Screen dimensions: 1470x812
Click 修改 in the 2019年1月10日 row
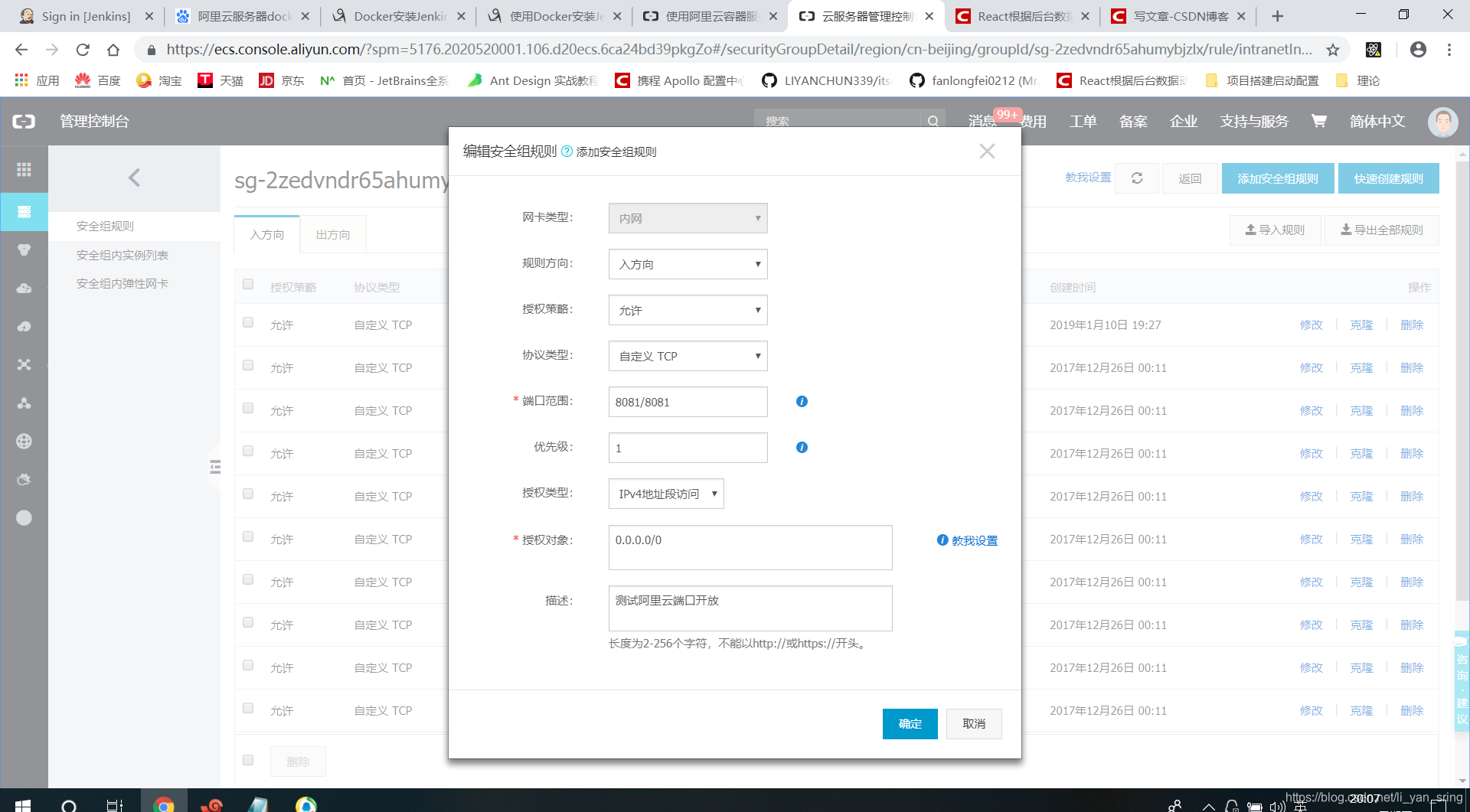pos(1311,325)
